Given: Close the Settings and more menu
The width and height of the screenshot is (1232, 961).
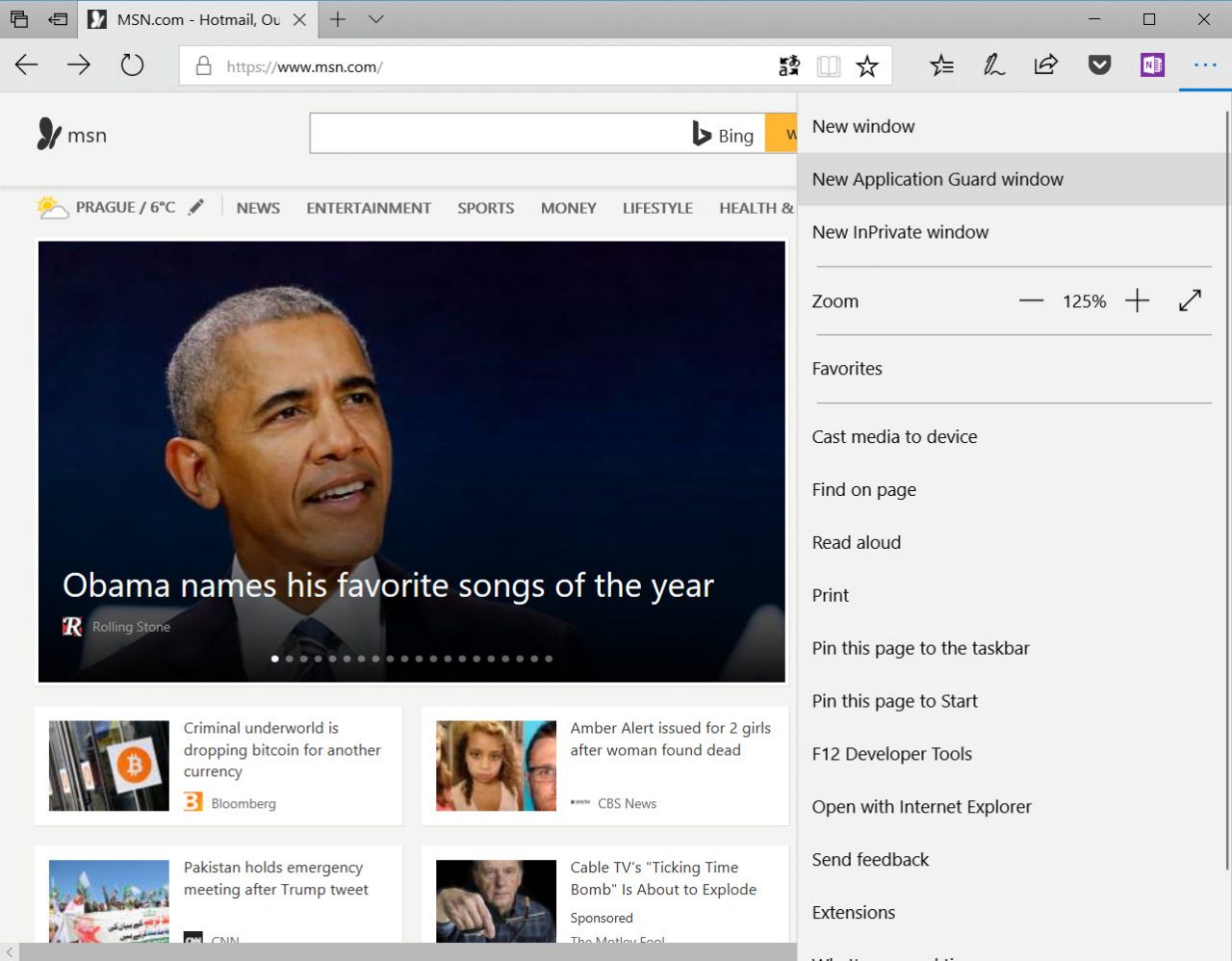Looking at the screenshot, I should tap(1205, 65).
